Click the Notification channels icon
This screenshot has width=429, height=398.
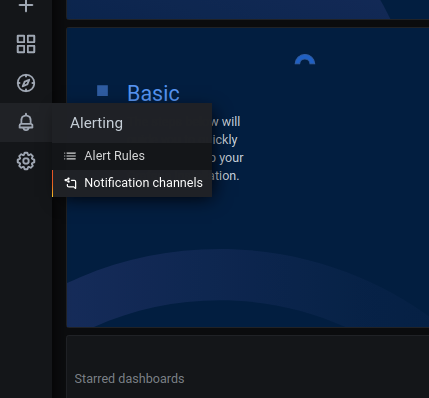tap(70, 183)
